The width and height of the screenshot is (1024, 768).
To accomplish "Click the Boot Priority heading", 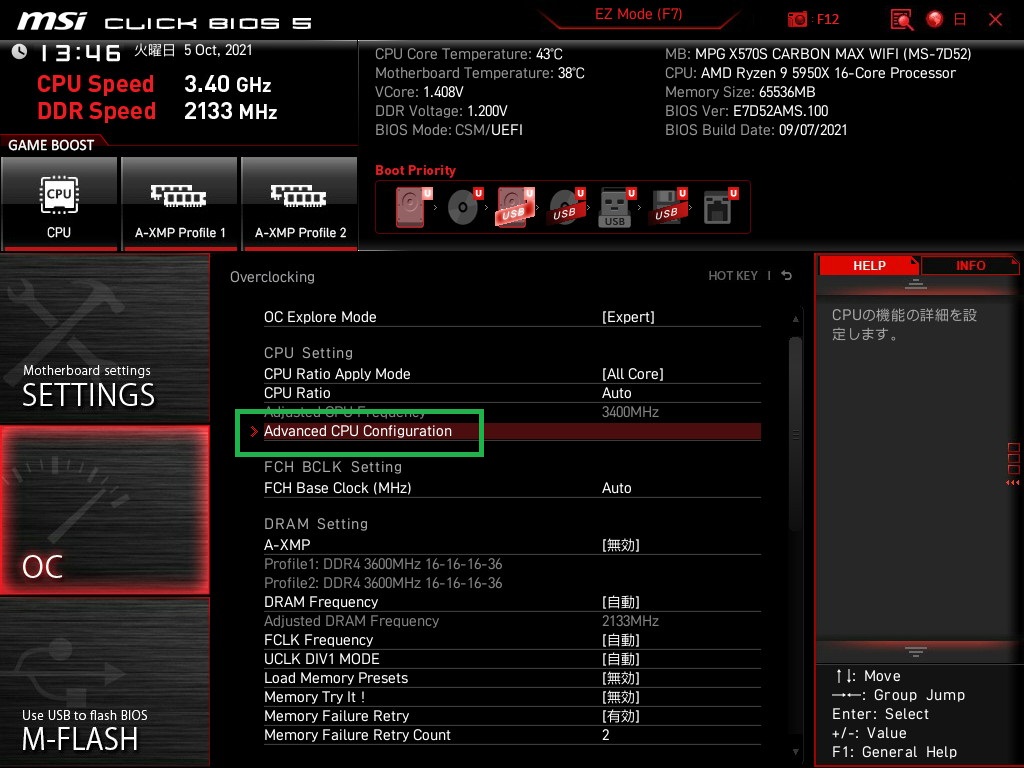I will (415, 170).
